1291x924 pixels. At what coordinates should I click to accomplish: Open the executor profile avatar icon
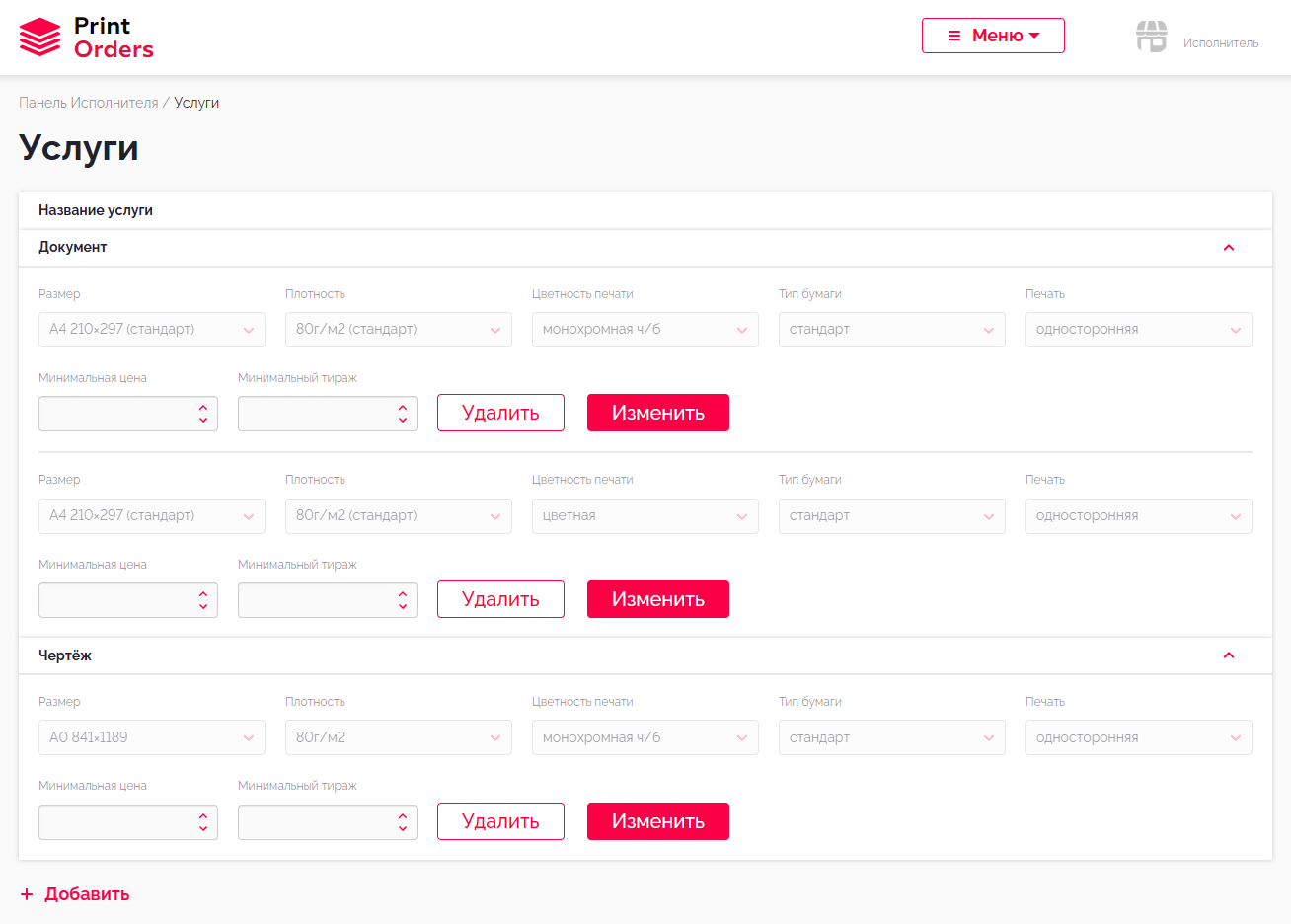(x=1151, y=37)
